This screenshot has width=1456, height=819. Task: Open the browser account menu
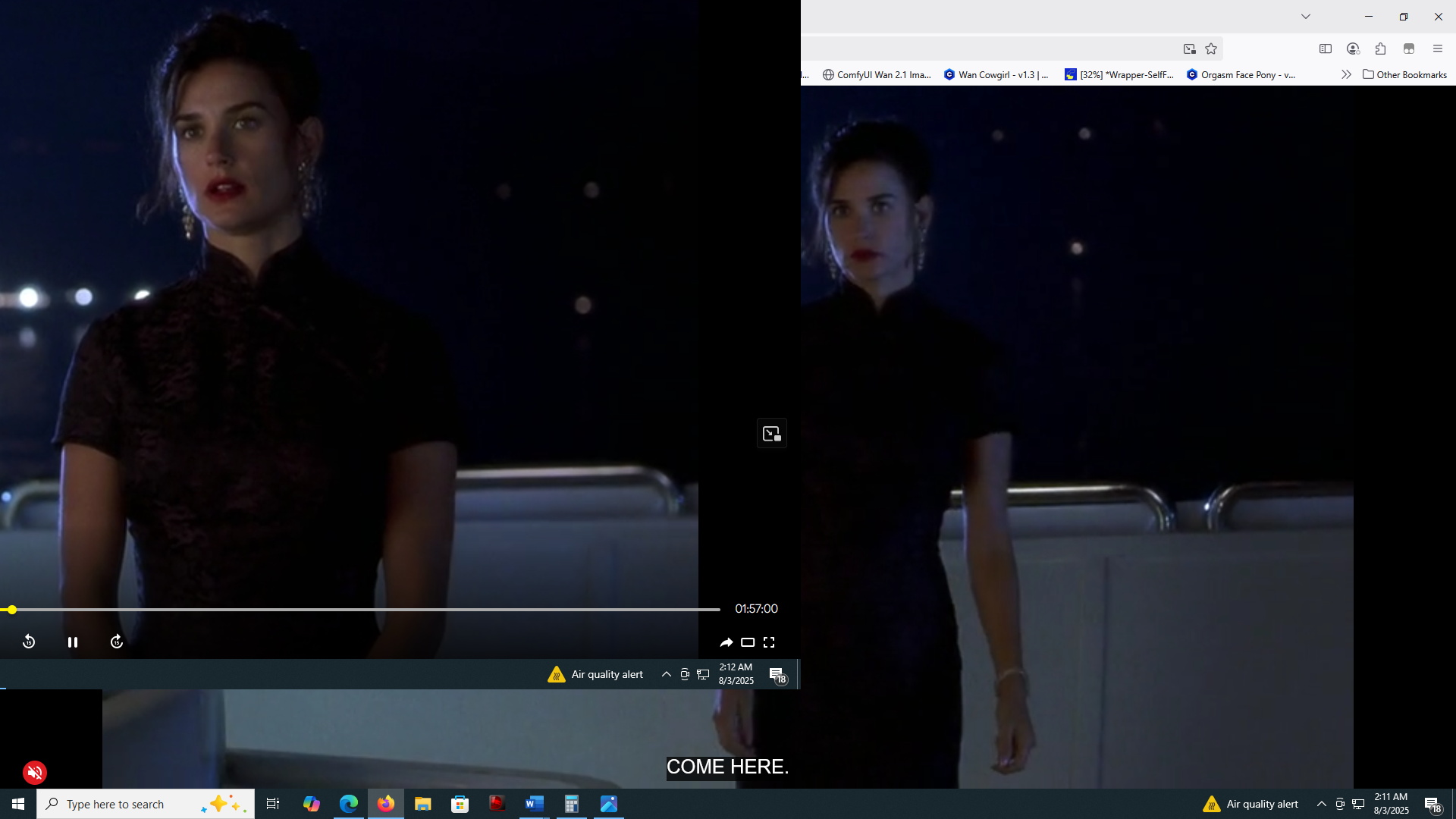1354,49
